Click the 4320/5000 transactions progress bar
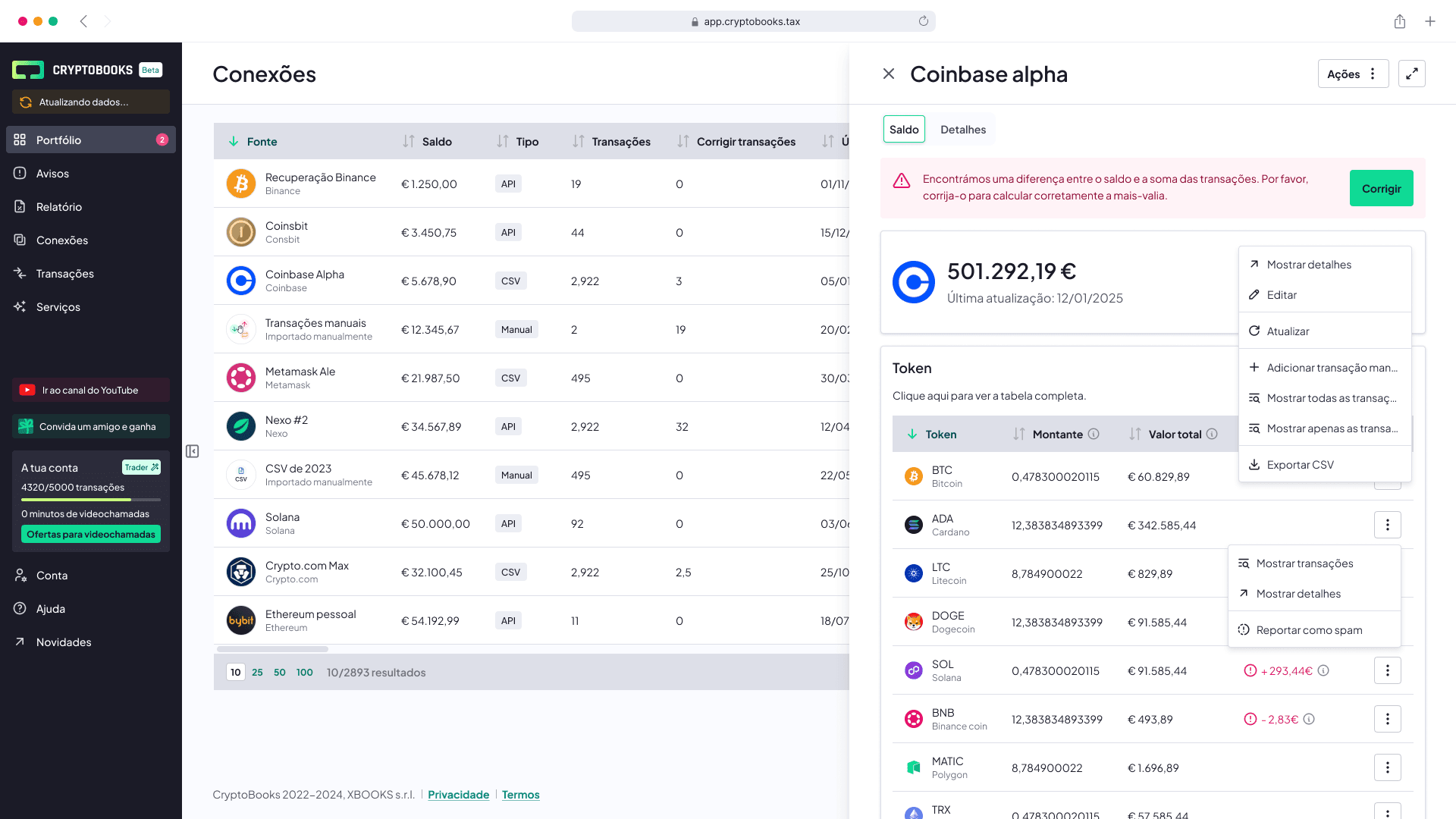This screenshot has width=1456, height=819. coord(91,500)
